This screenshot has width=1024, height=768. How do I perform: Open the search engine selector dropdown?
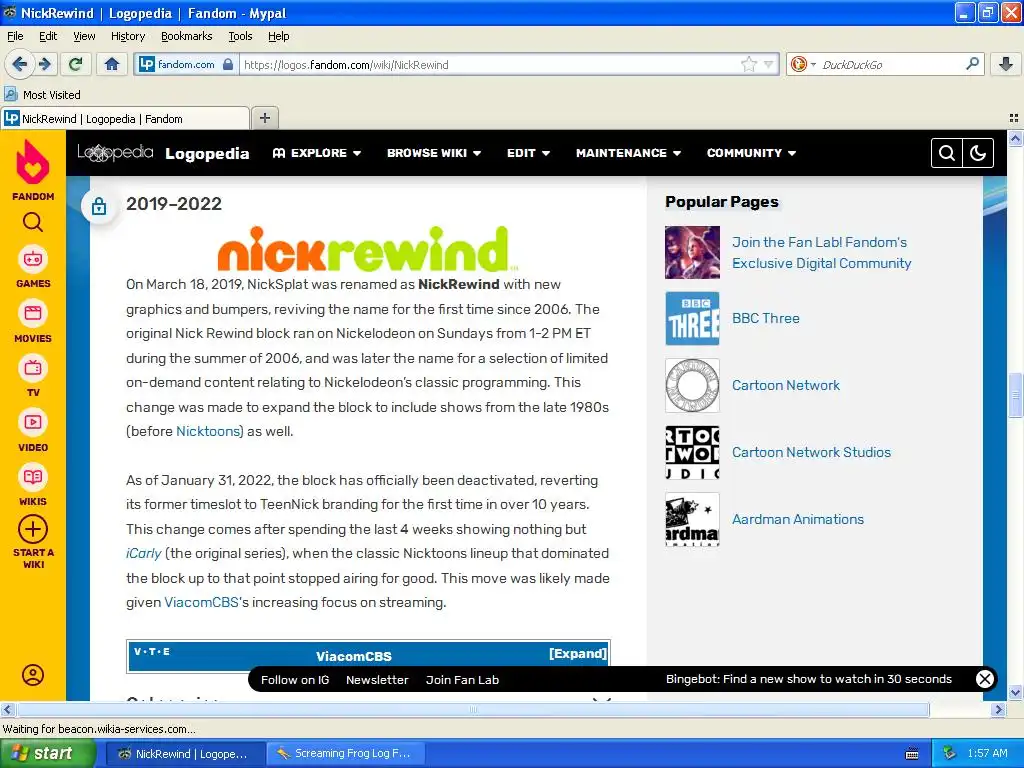point(803,64)
